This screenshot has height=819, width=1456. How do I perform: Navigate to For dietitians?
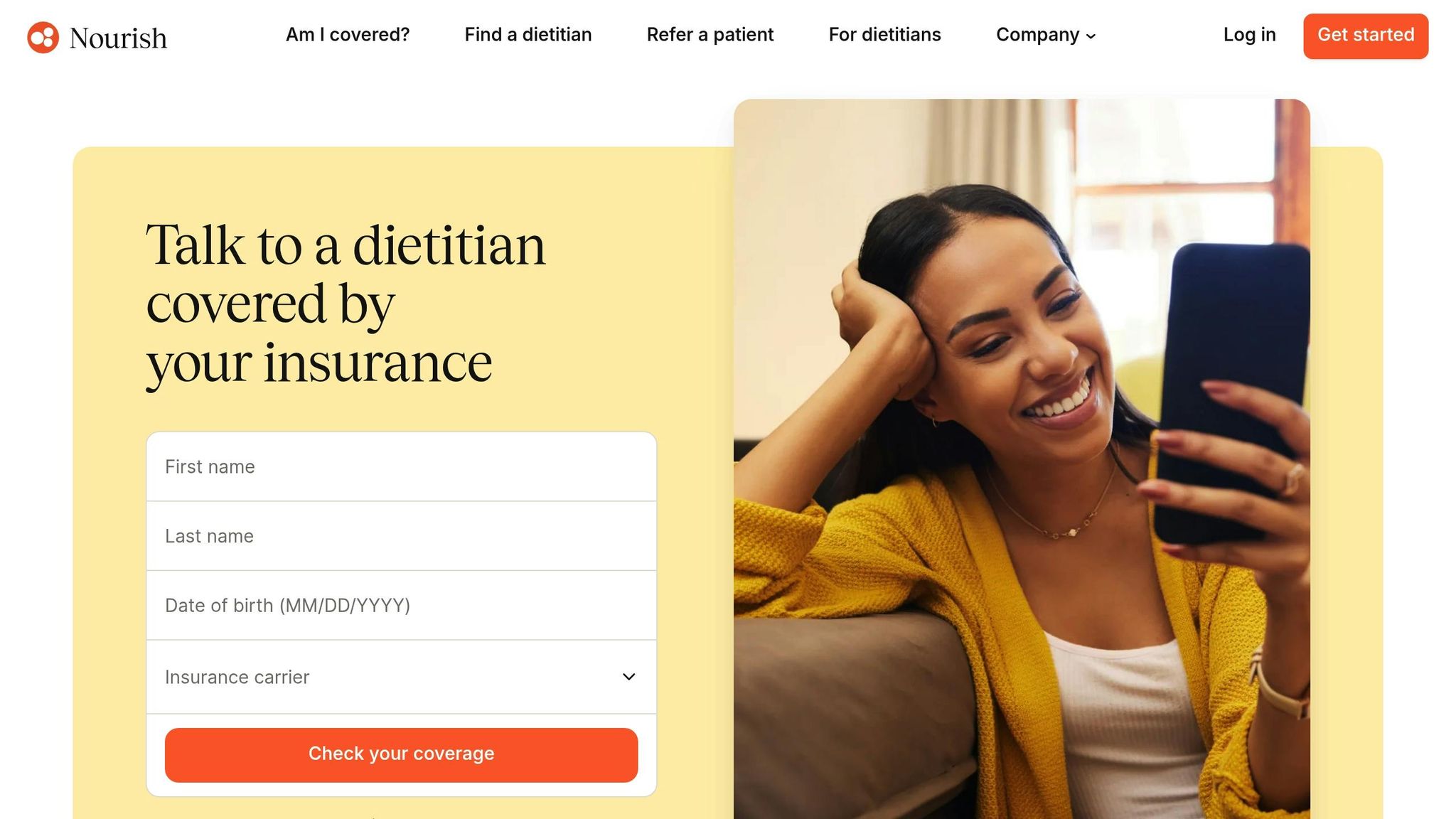click(884, 35)
